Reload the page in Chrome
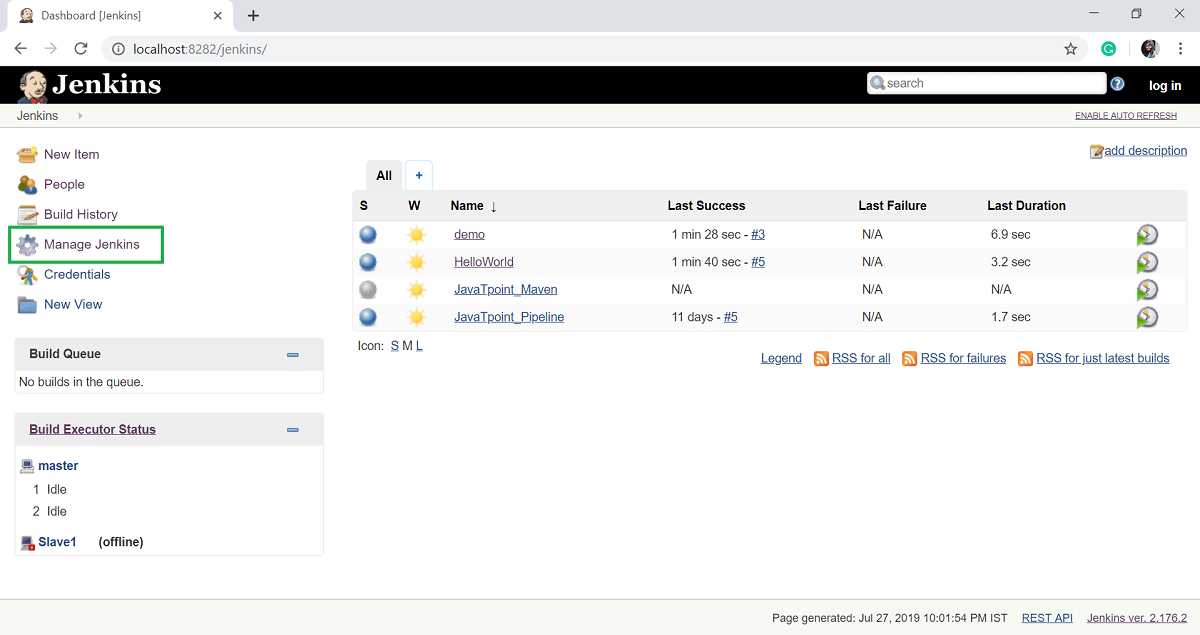Viewport: 1200px width, 635px height. click(81, 48)
